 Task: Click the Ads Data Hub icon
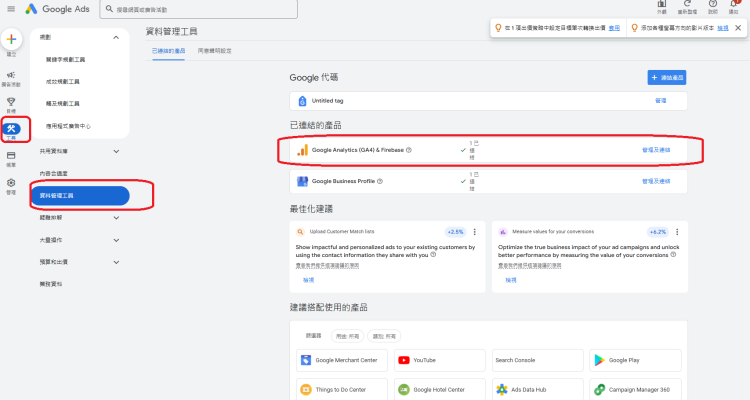(502, 389)
